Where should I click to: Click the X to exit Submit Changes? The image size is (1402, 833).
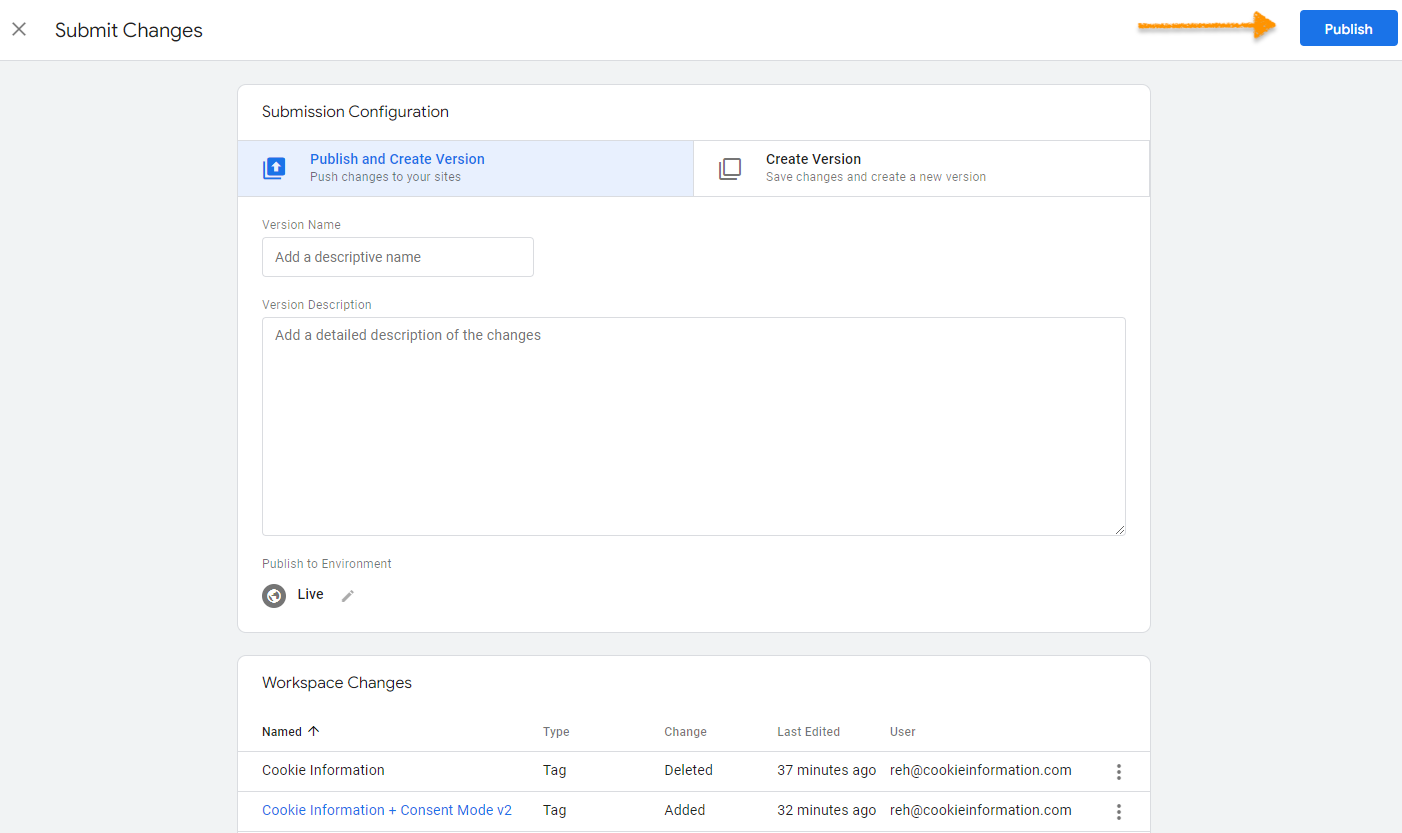(x=19, y=29)
